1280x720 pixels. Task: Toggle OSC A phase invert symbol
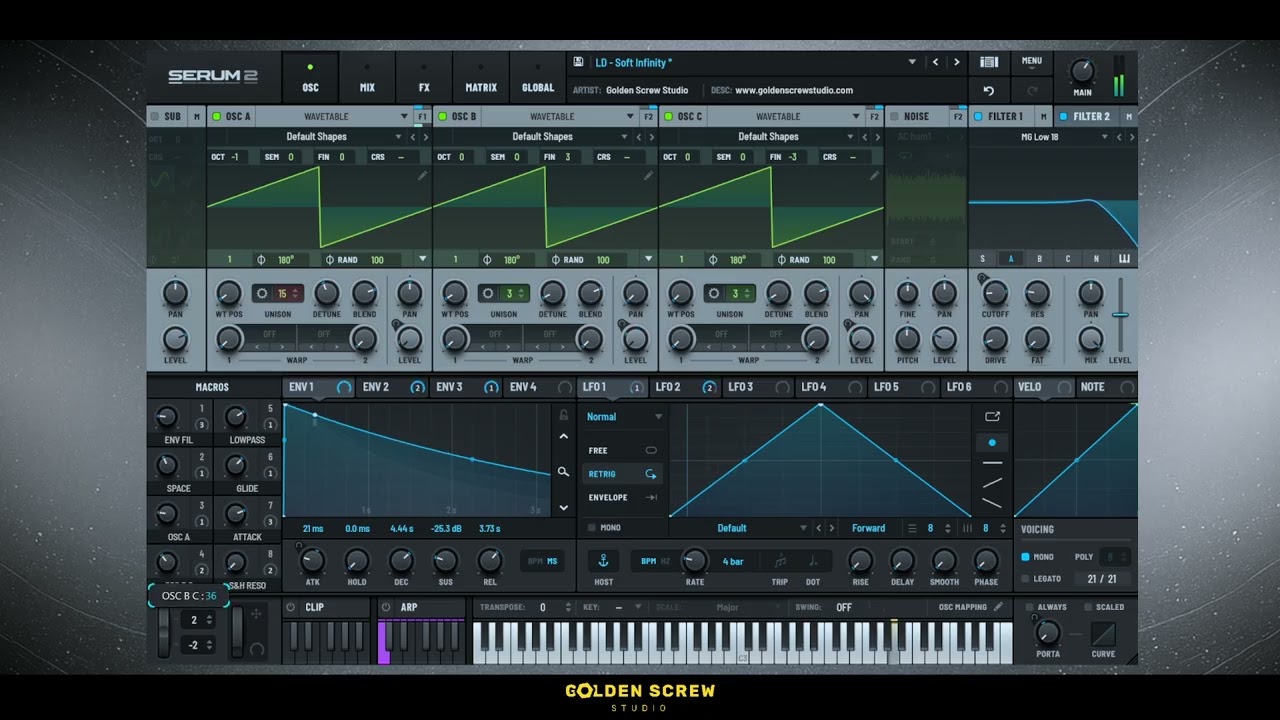[x=262, y=260]
